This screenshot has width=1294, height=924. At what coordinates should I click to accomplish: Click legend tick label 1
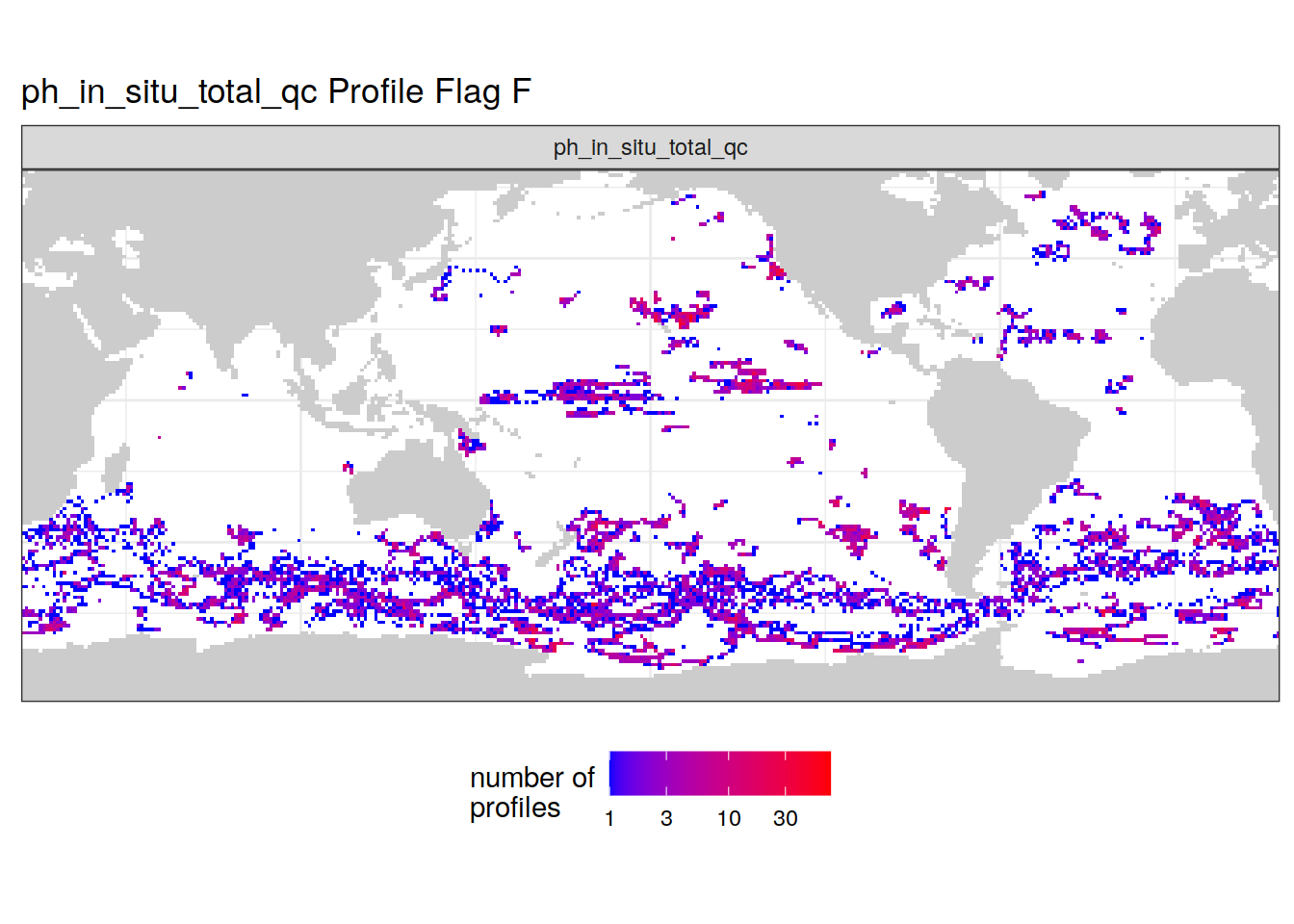(x=609, y=818)
